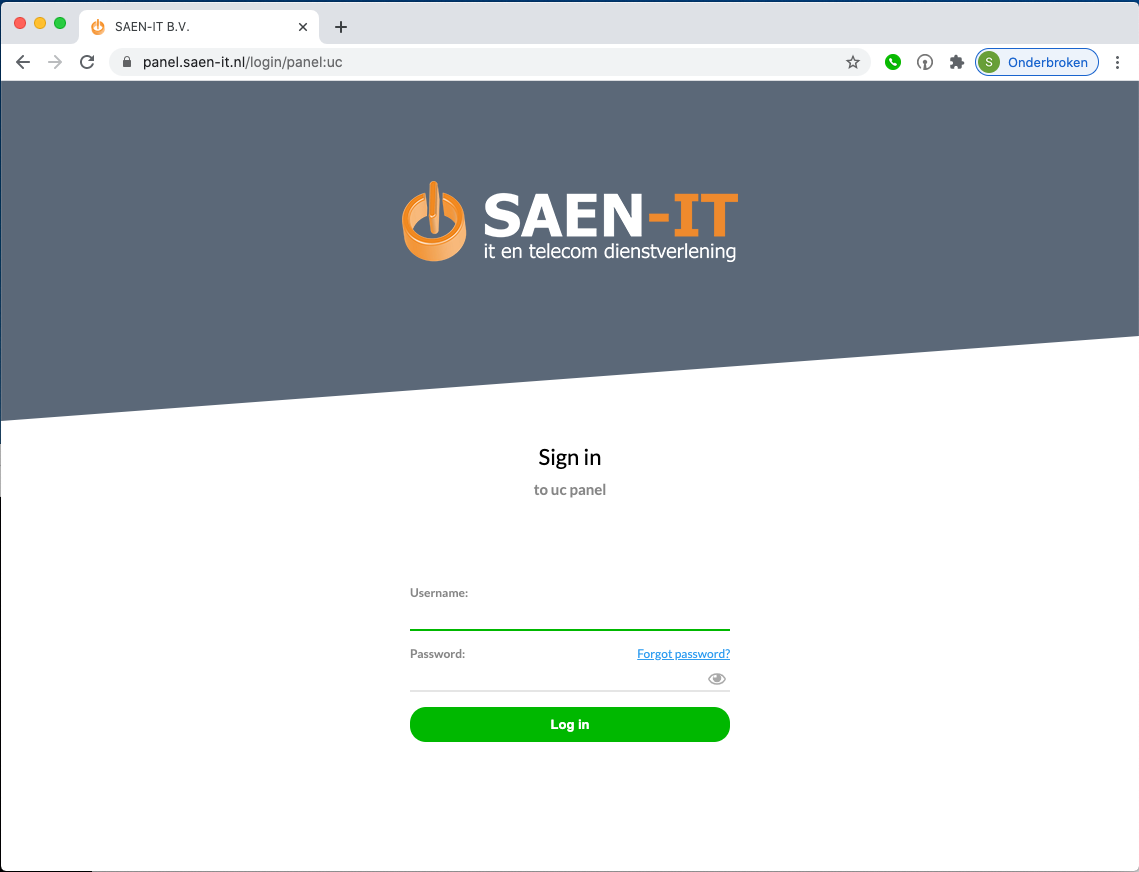Focus the Username input field

click(x=570, y=616)
